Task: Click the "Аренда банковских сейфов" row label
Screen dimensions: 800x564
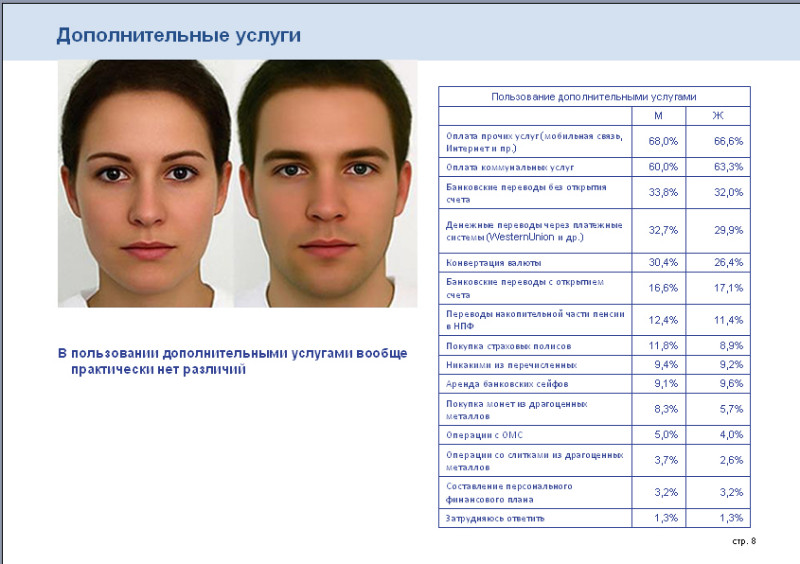Action: [x=506, y=383]
